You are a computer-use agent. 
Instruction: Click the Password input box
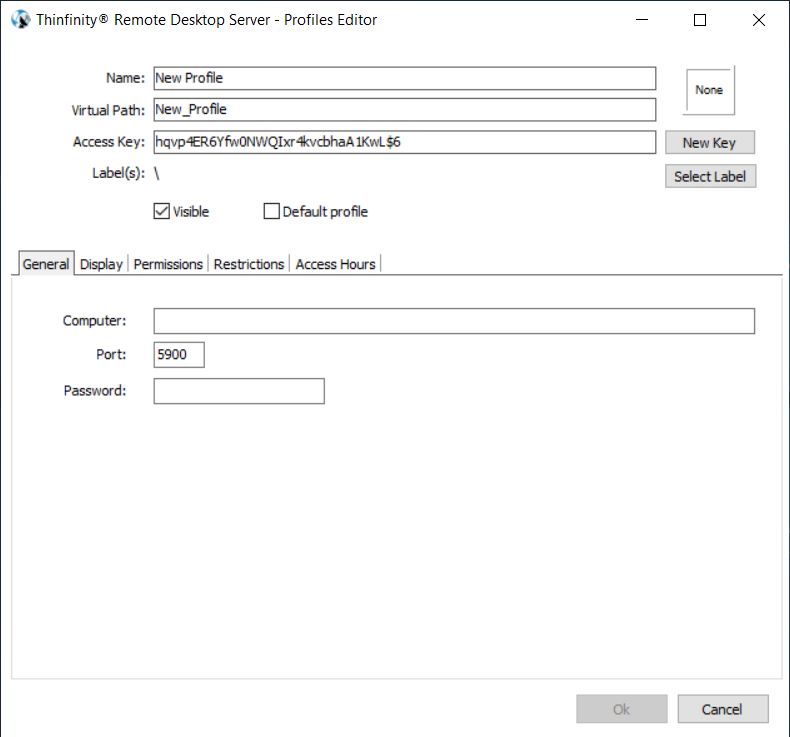[239, 391]
